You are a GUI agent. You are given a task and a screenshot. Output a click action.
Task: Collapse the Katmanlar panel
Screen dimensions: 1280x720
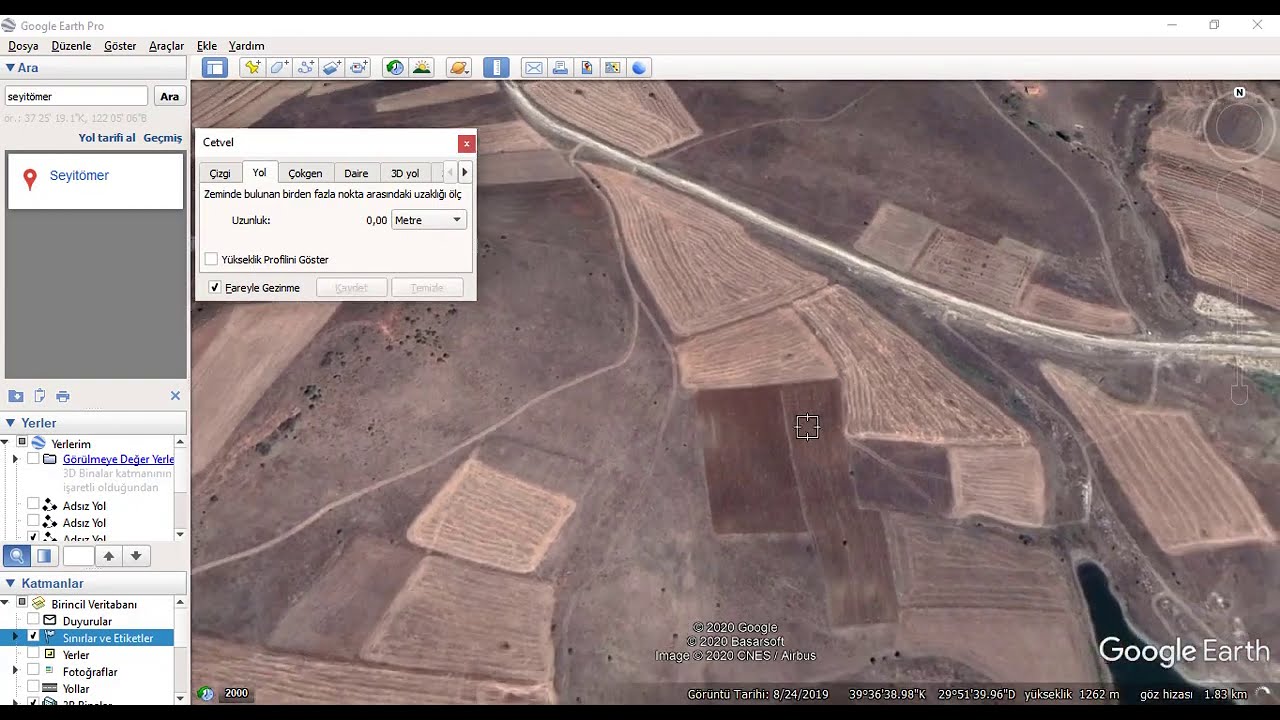point(11,583)
